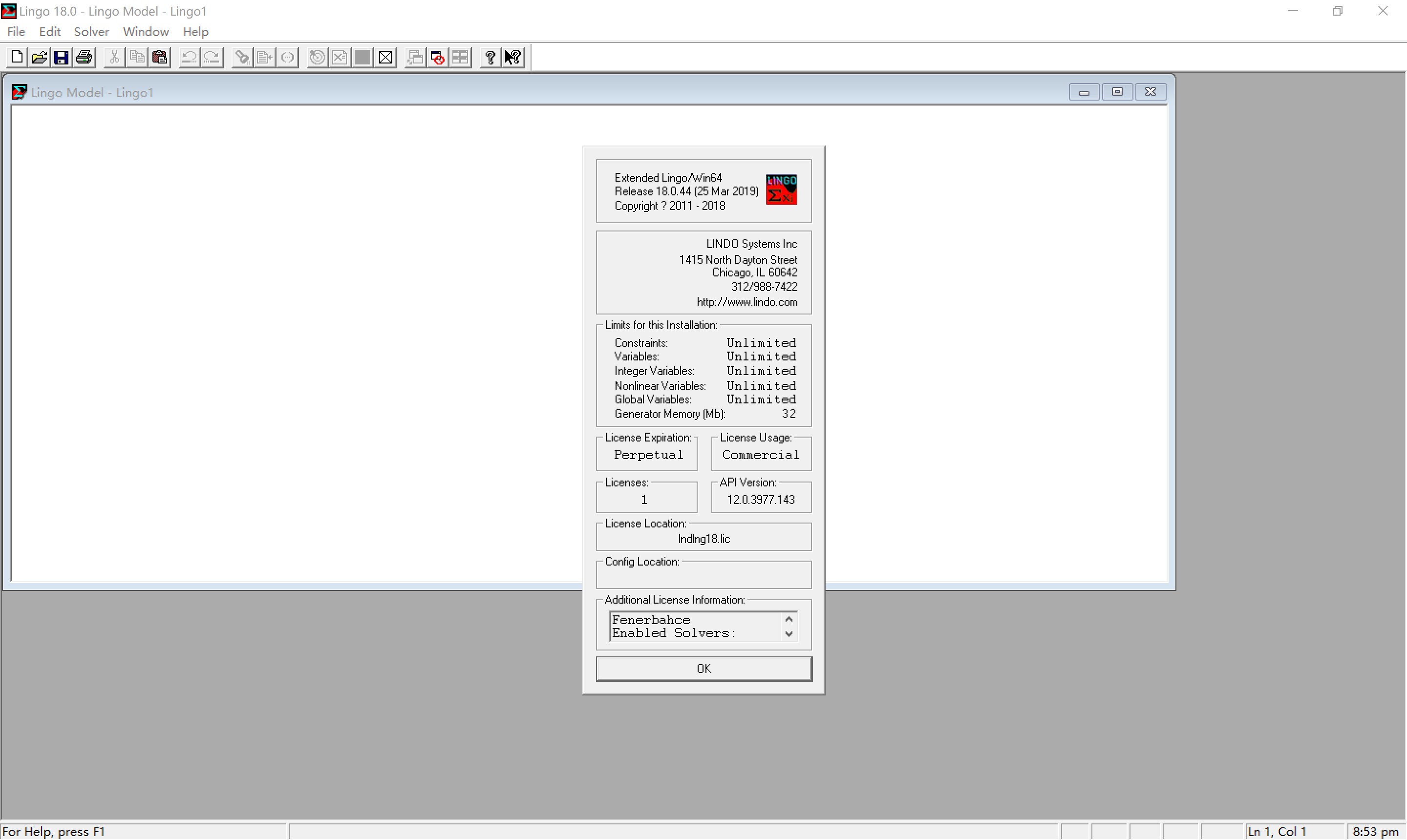Click the Fenerbahce license name text
This screenshot has width=1407, height=840.
(651, 620)
